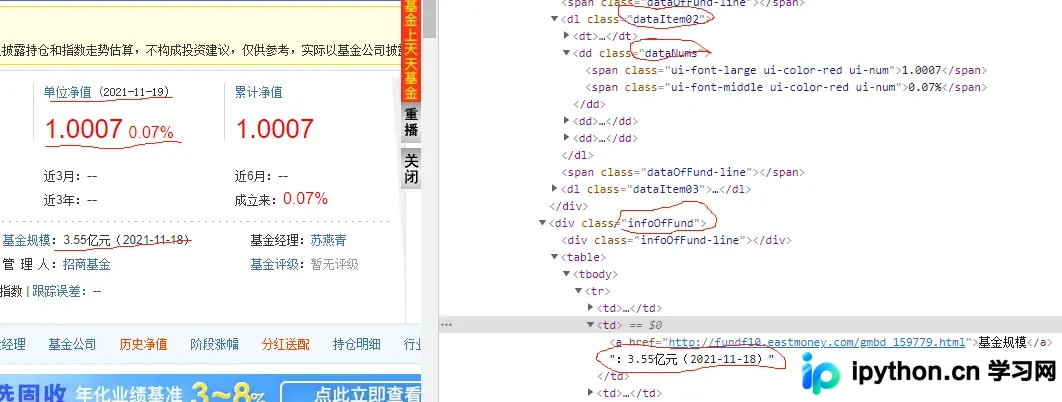Switch to the 持仓明细 tab

pos(357,344)
